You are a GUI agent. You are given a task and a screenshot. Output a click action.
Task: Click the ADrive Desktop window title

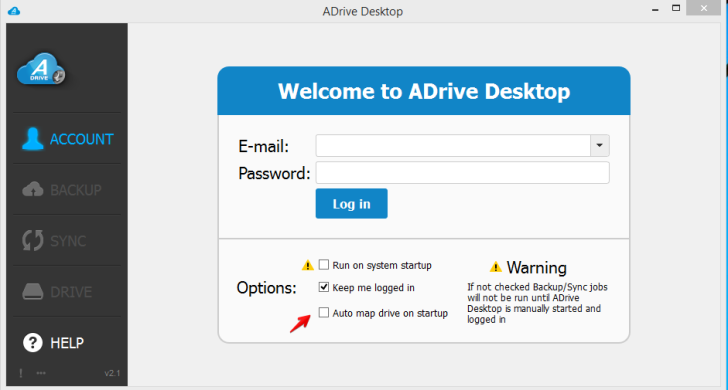363,11
